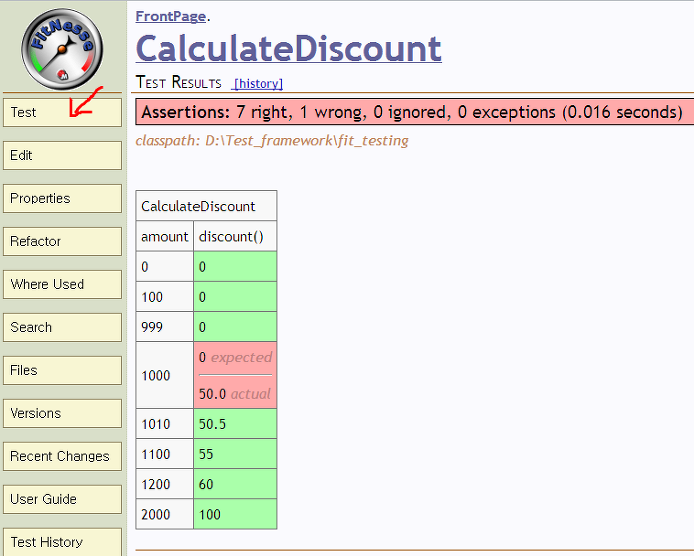Click the Assertions summary bar

coord(415,112)
